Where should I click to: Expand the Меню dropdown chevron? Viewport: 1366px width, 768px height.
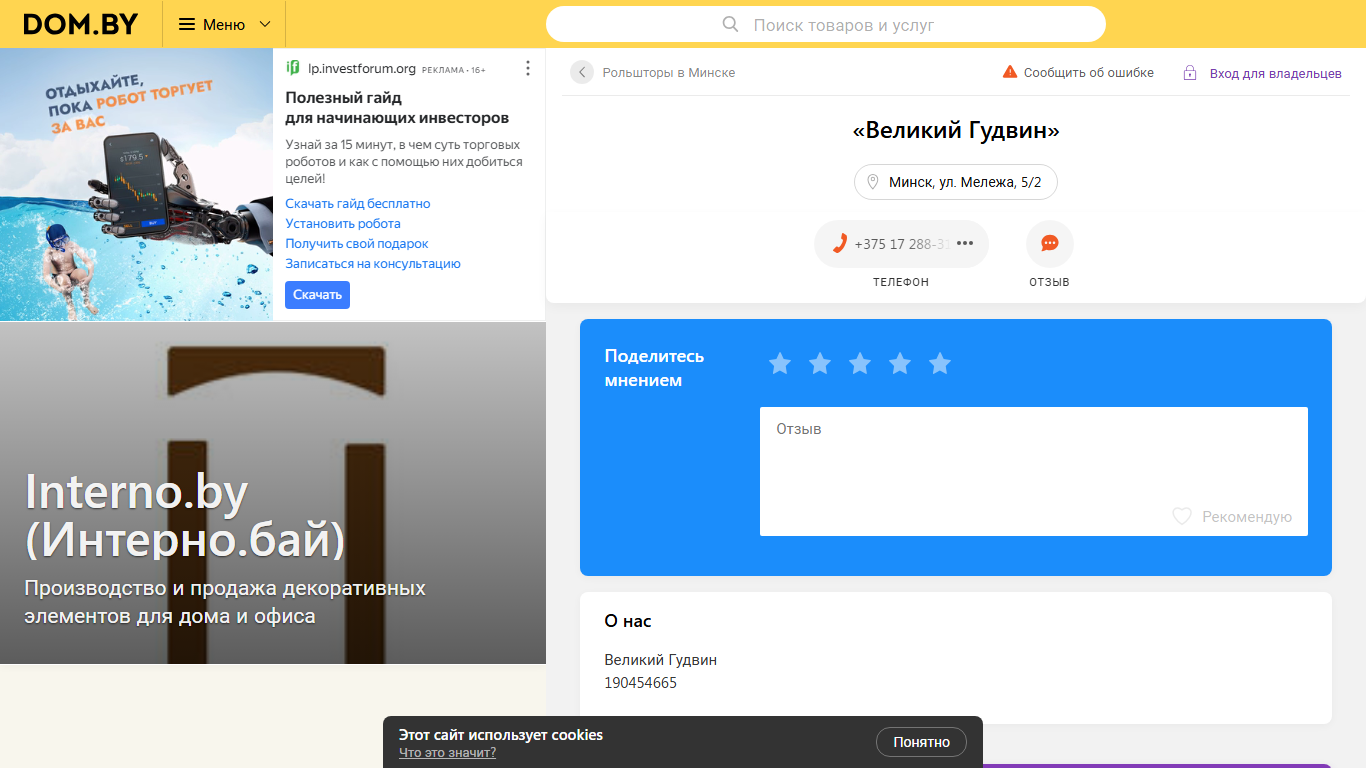(x=265, y=24)
